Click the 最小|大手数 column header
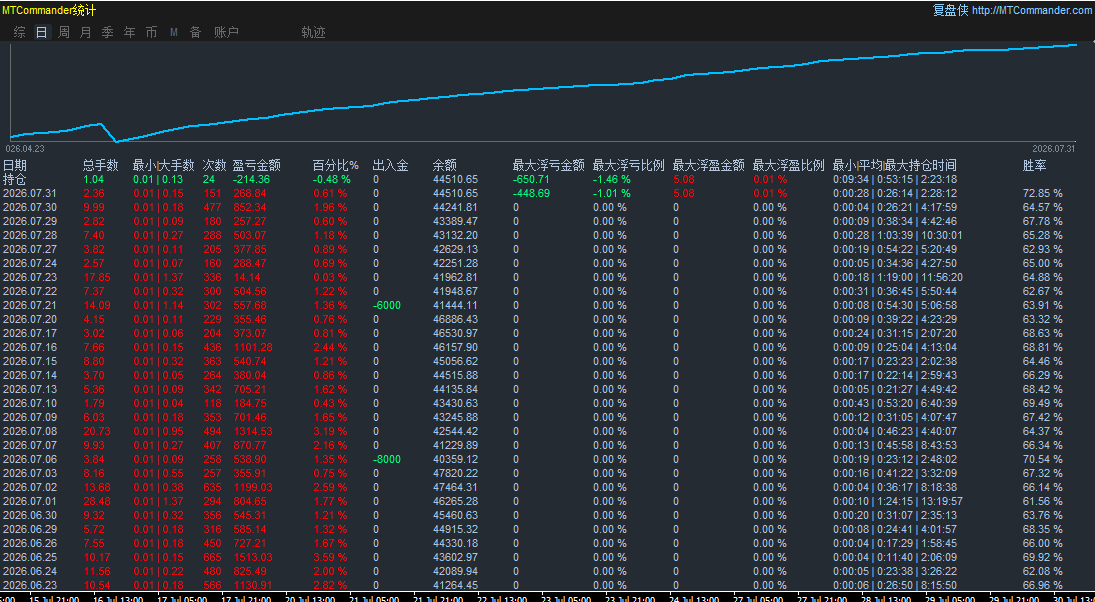Image resolution: width=1095 pixels, height=602 pixels. (x=163, y=166)
